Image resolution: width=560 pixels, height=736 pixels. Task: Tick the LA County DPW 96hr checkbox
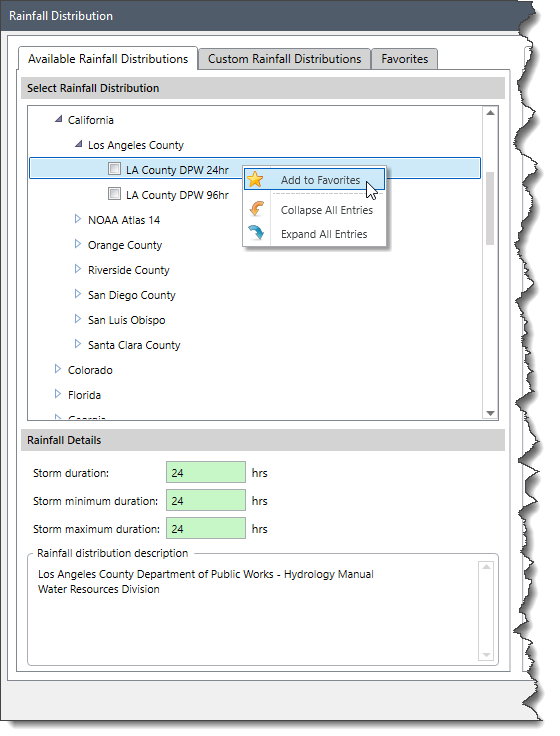pyautogui.click(x=114, y=193)
